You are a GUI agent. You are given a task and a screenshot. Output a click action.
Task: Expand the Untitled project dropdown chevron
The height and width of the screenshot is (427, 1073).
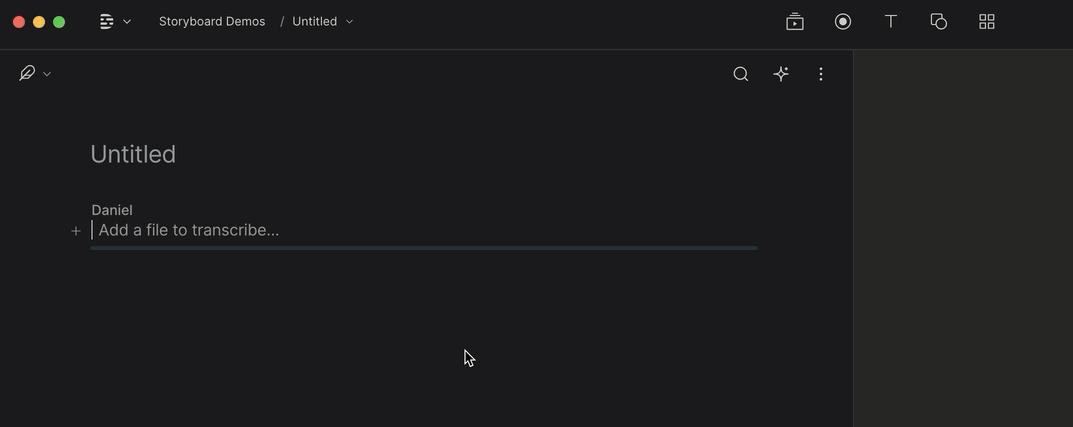click(350, 22)
